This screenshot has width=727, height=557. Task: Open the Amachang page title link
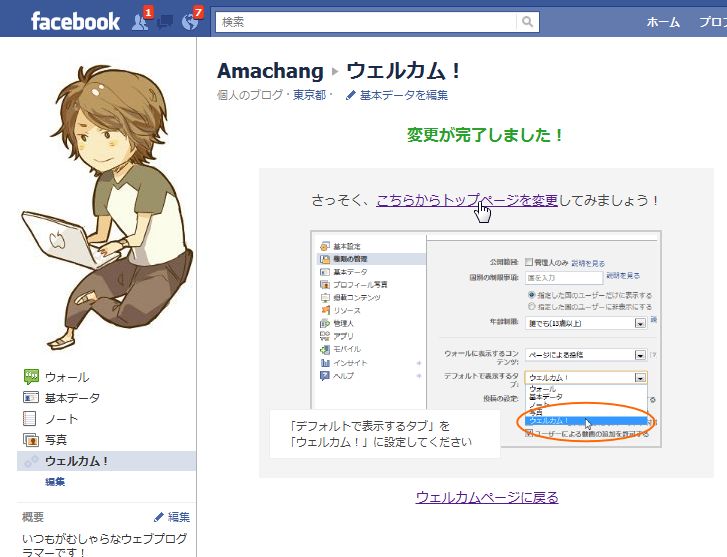tap(270, 71)
